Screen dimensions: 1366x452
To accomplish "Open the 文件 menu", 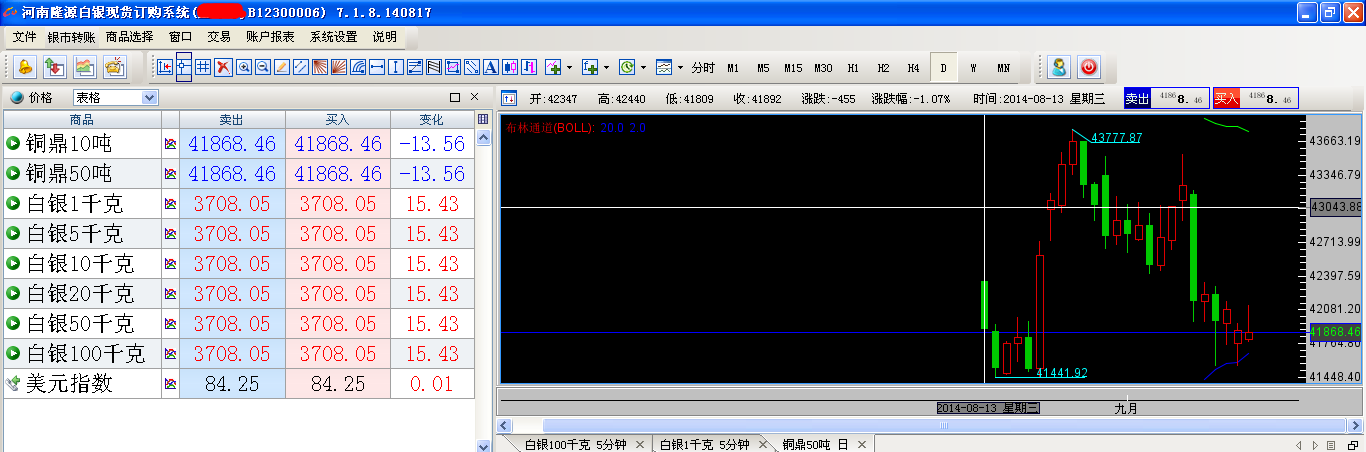I will 25,37.
